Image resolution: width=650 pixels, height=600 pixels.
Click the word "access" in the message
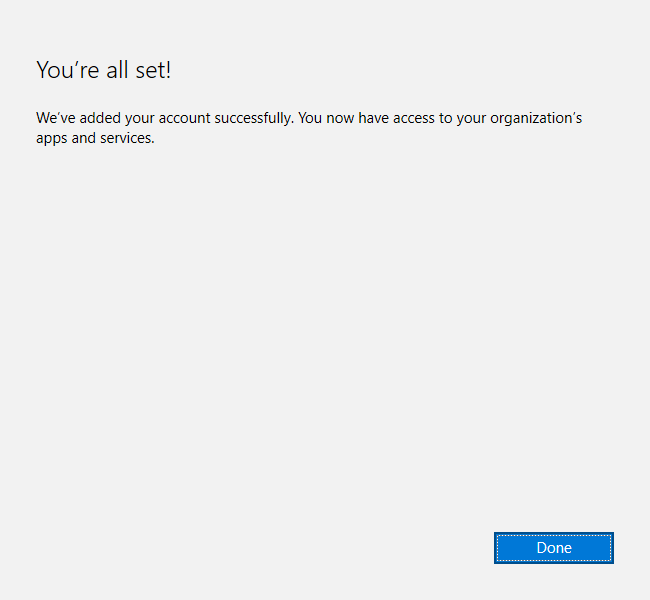click(411, 118)
